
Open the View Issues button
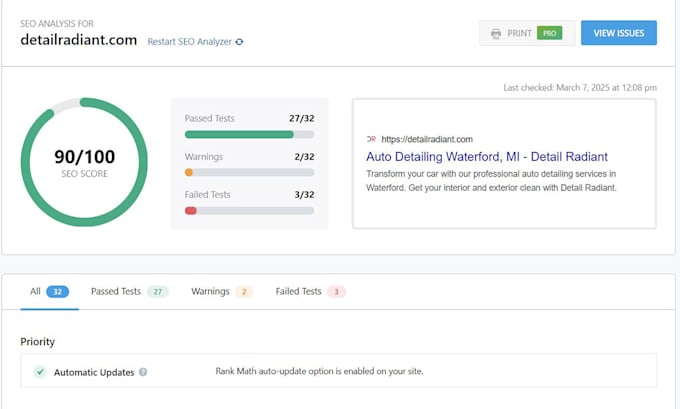tap(619, 33)
